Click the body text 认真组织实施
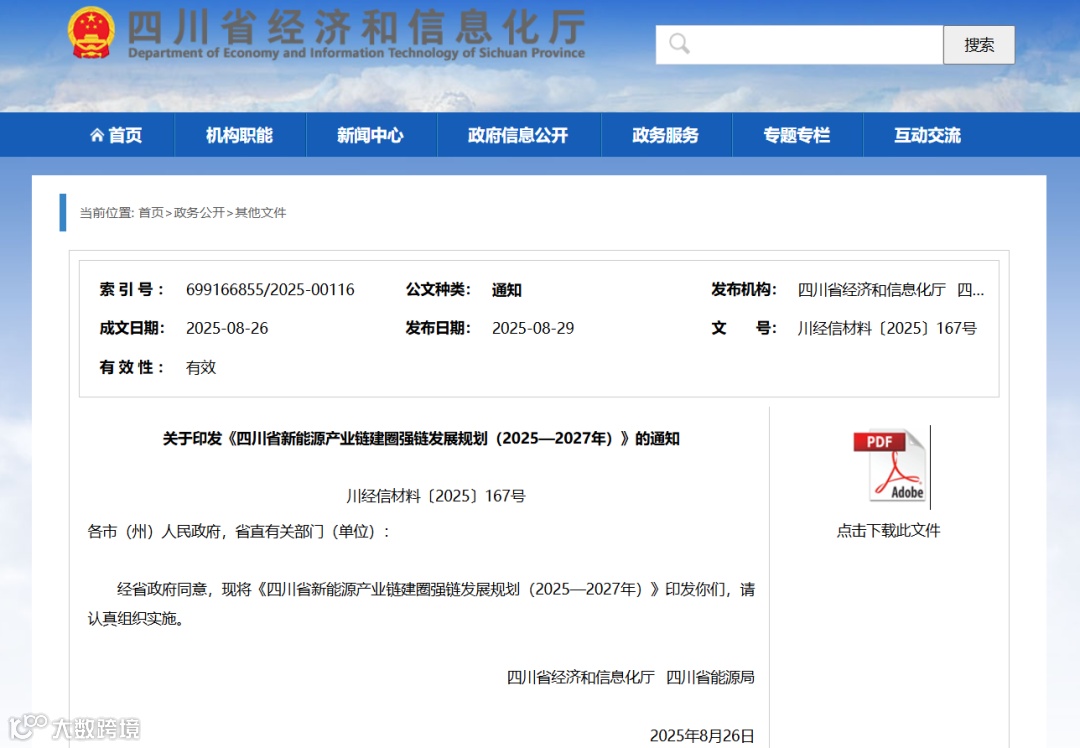The image size is (1080, 748). coord(136,619)
